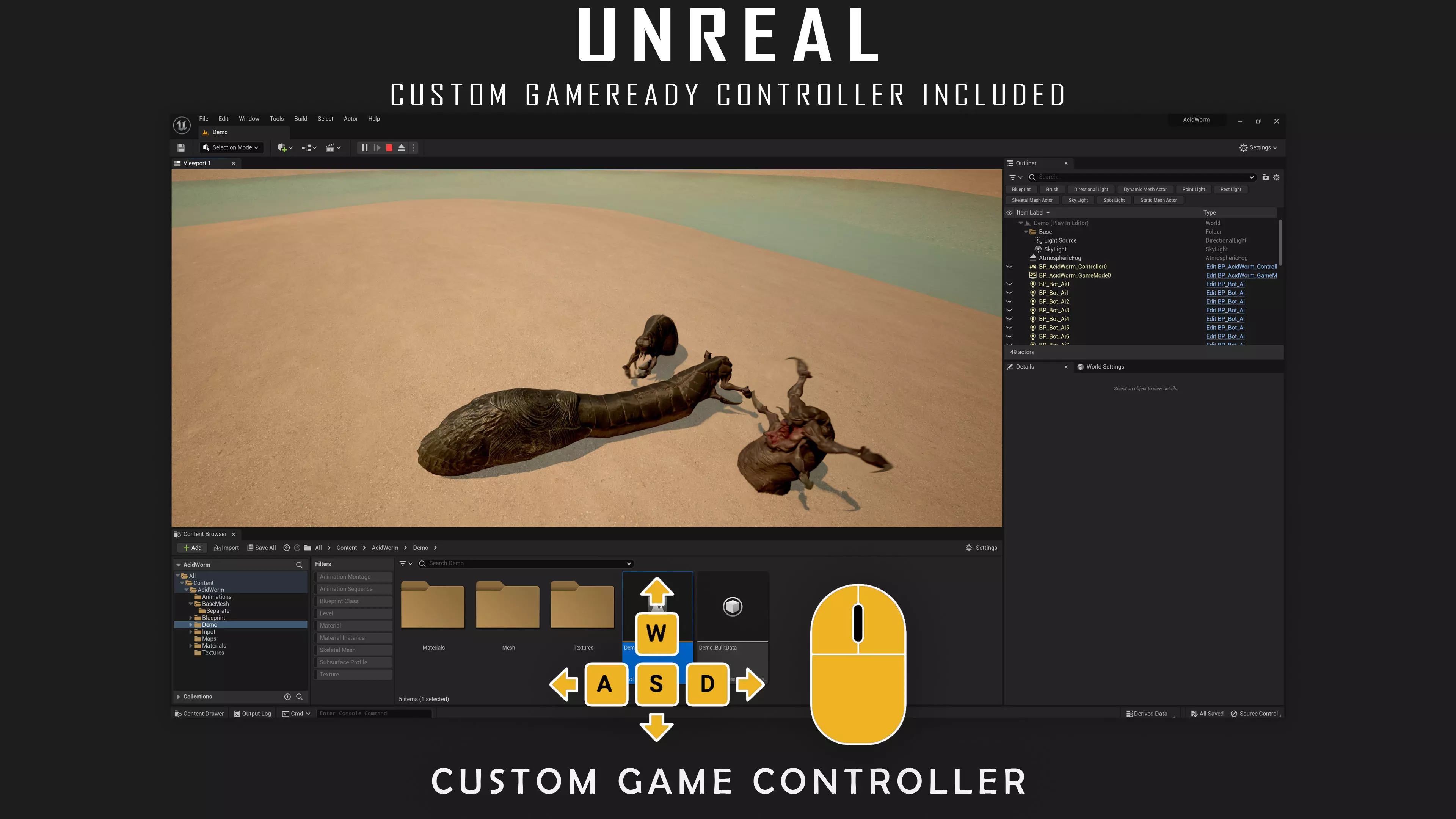
Task: Click the create folder icon in the Outliner
Action: (x=1266, y=177)
